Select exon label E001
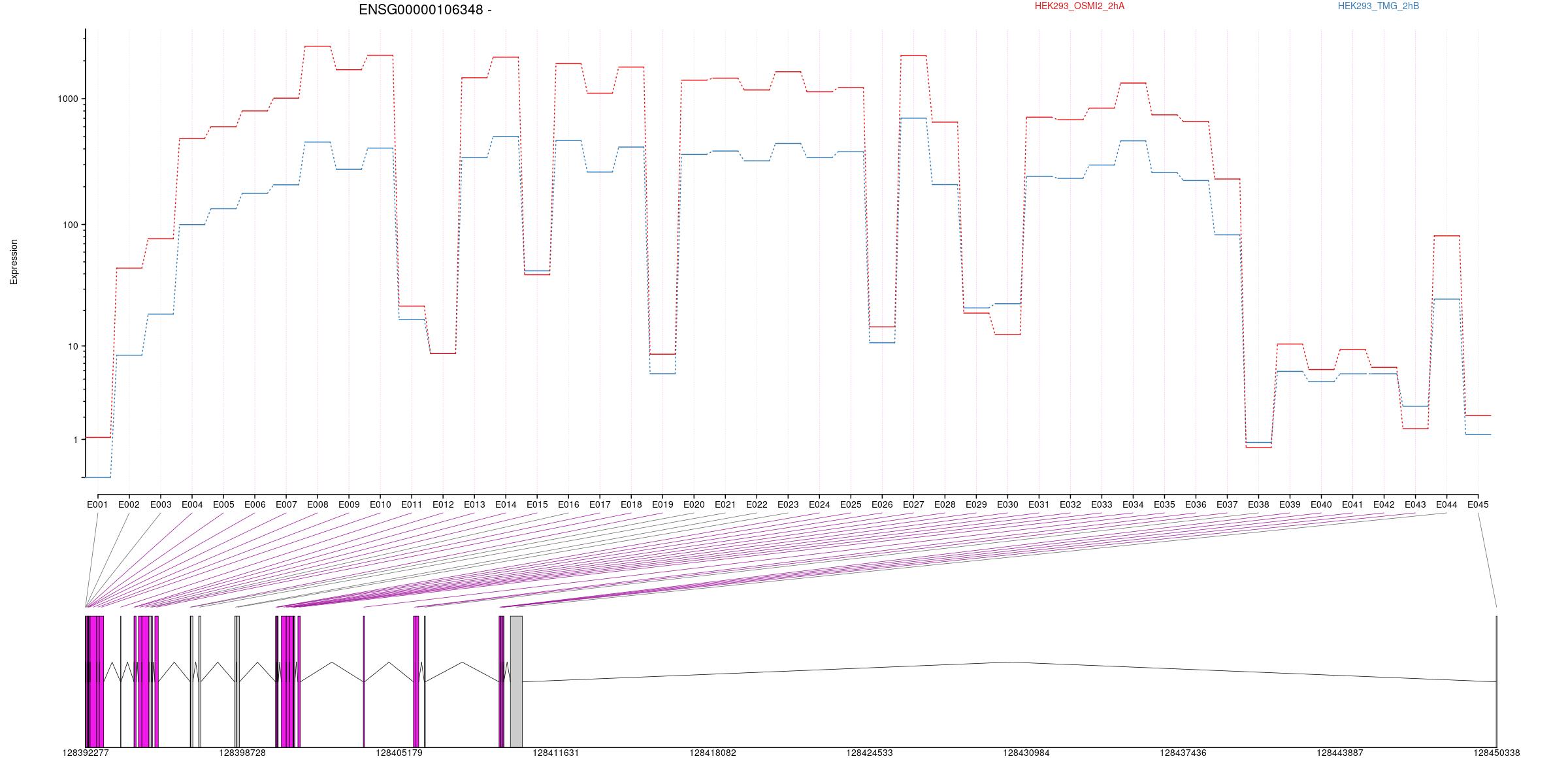This screenshot has height=784, width=1568. coord(97,504)
